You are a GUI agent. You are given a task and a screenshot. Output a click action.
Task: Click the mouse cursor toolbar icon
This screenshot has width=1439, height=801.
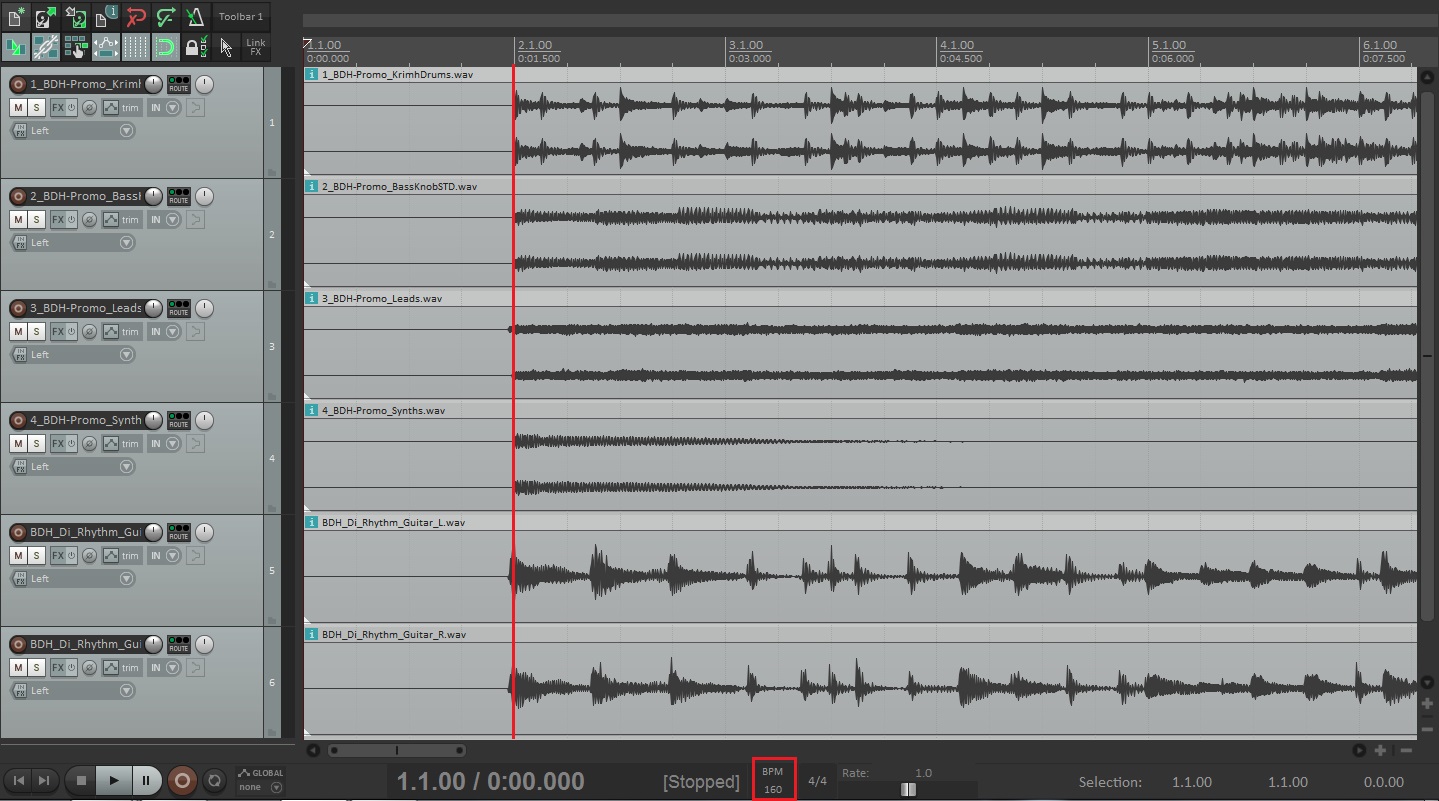click(226, 47)
